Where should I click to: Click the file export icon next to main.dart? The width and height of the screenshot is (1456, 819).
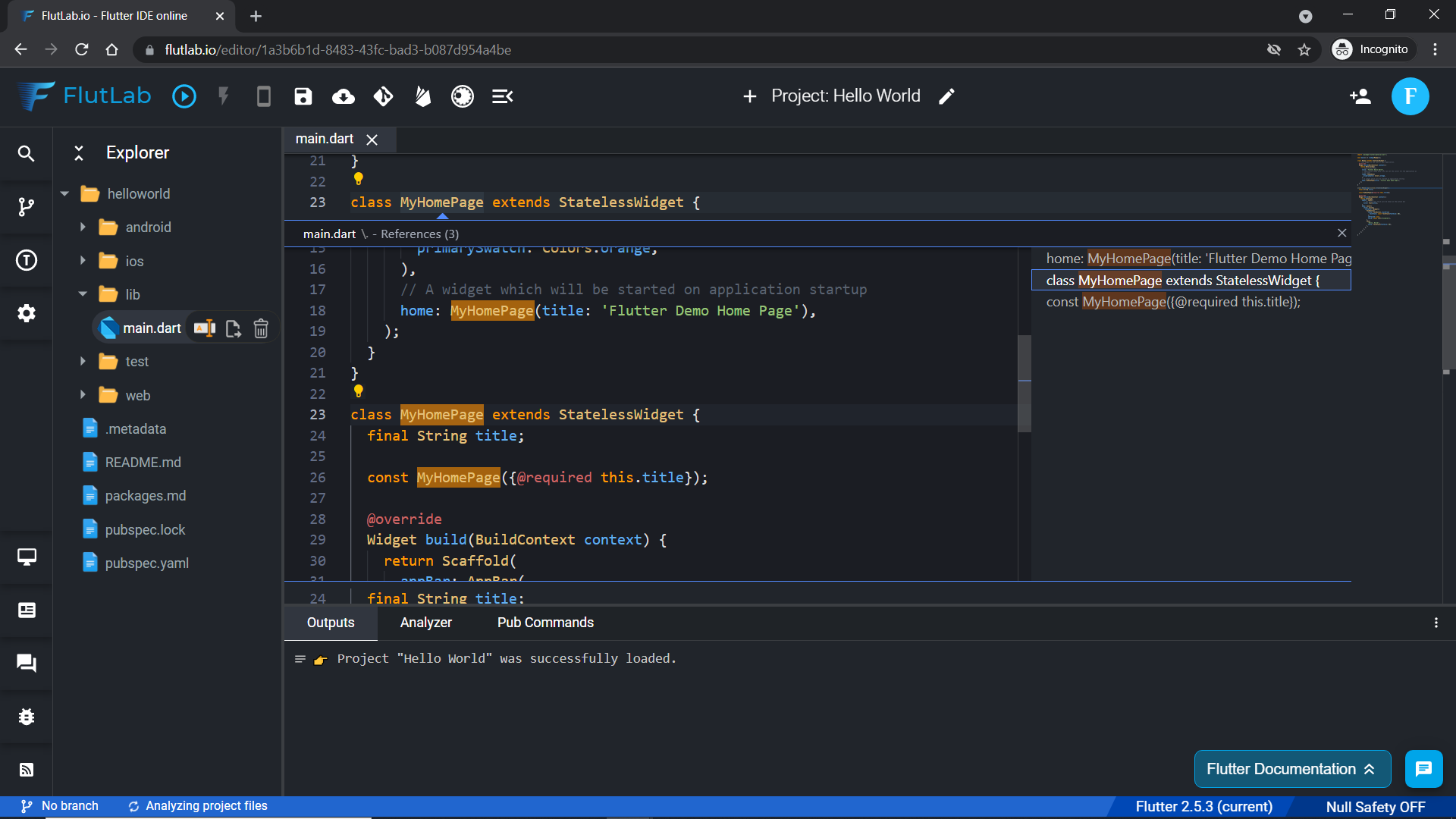(x=233, y=328)
